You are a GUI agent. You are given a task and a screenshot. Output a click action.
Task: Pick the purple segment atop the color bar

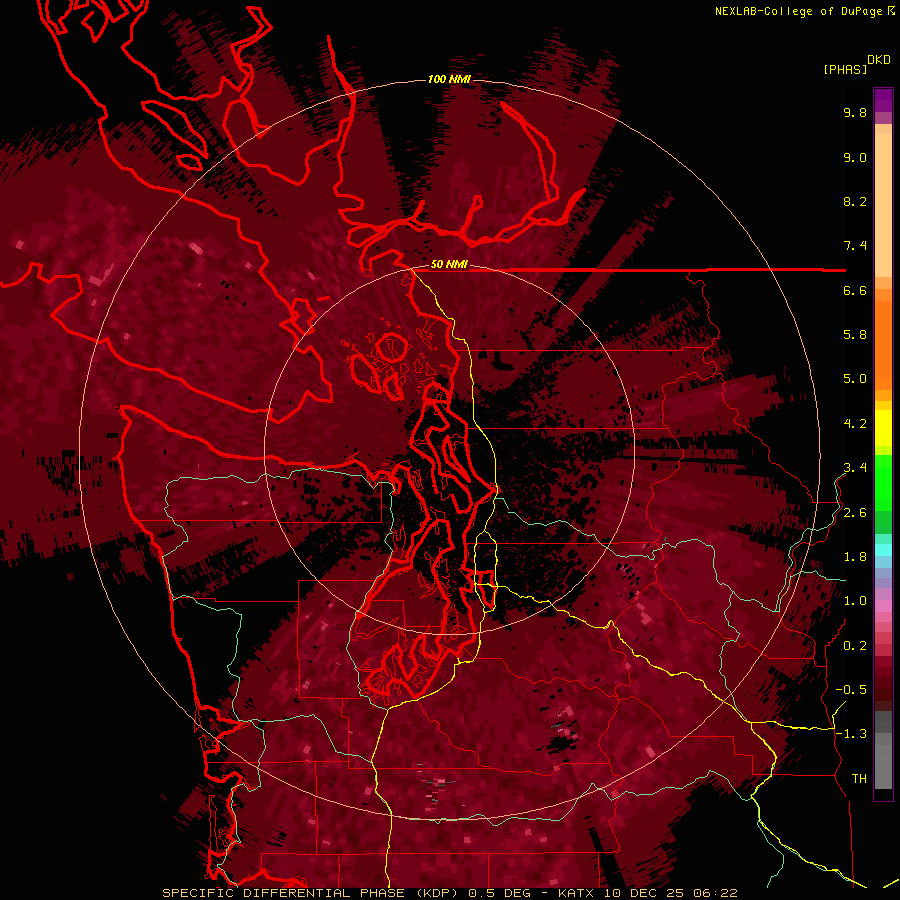click(883, 100)
